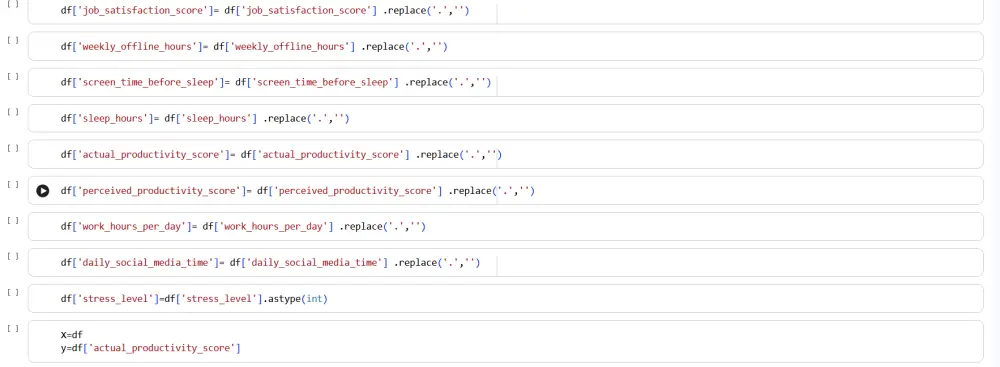Image resolution: width=1000 pixels, height=367 pixels.
Task: Click the stress_level astype(int) code cell
Action: (505, 299)
